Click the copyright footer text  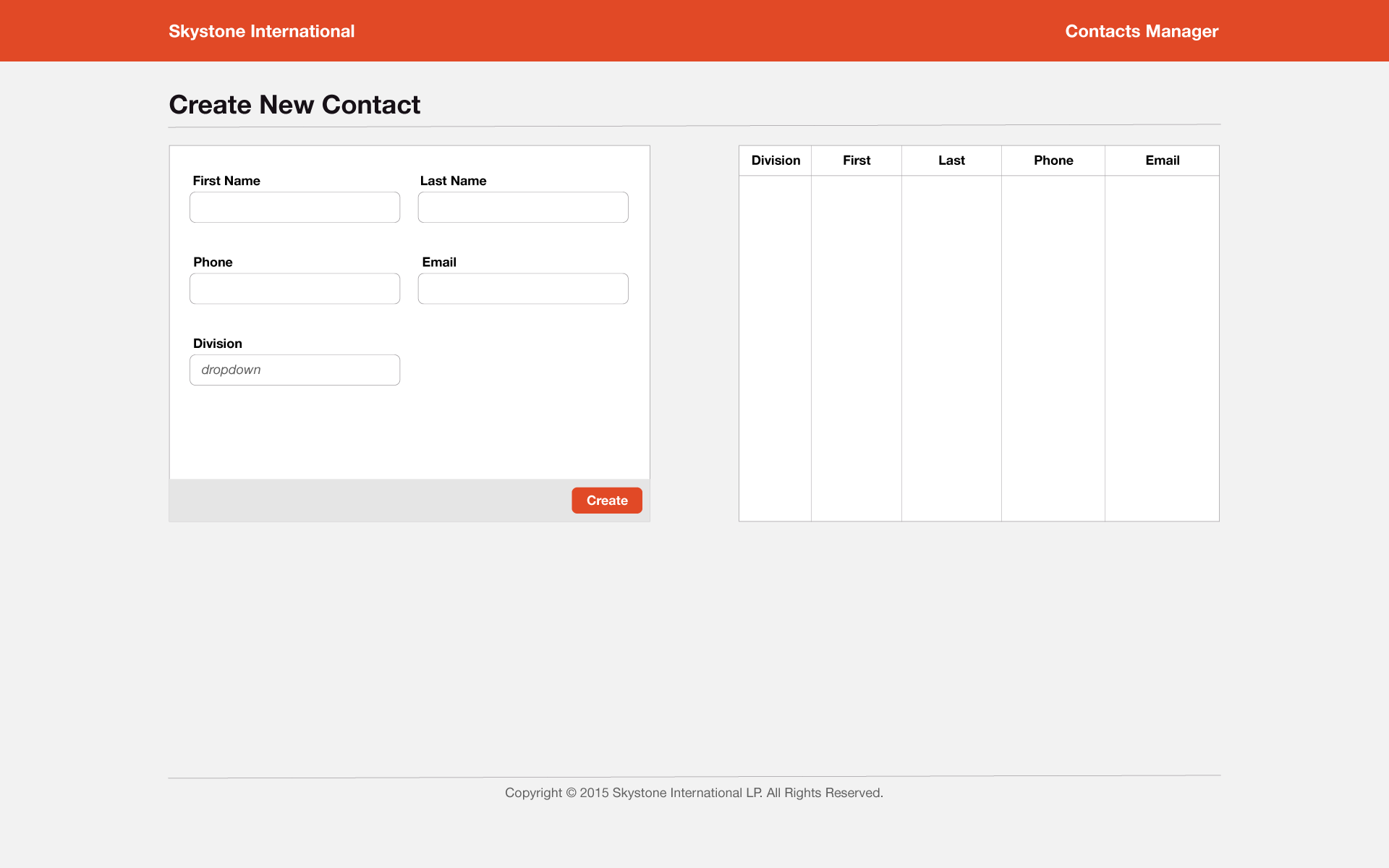[x=694, y=793]
